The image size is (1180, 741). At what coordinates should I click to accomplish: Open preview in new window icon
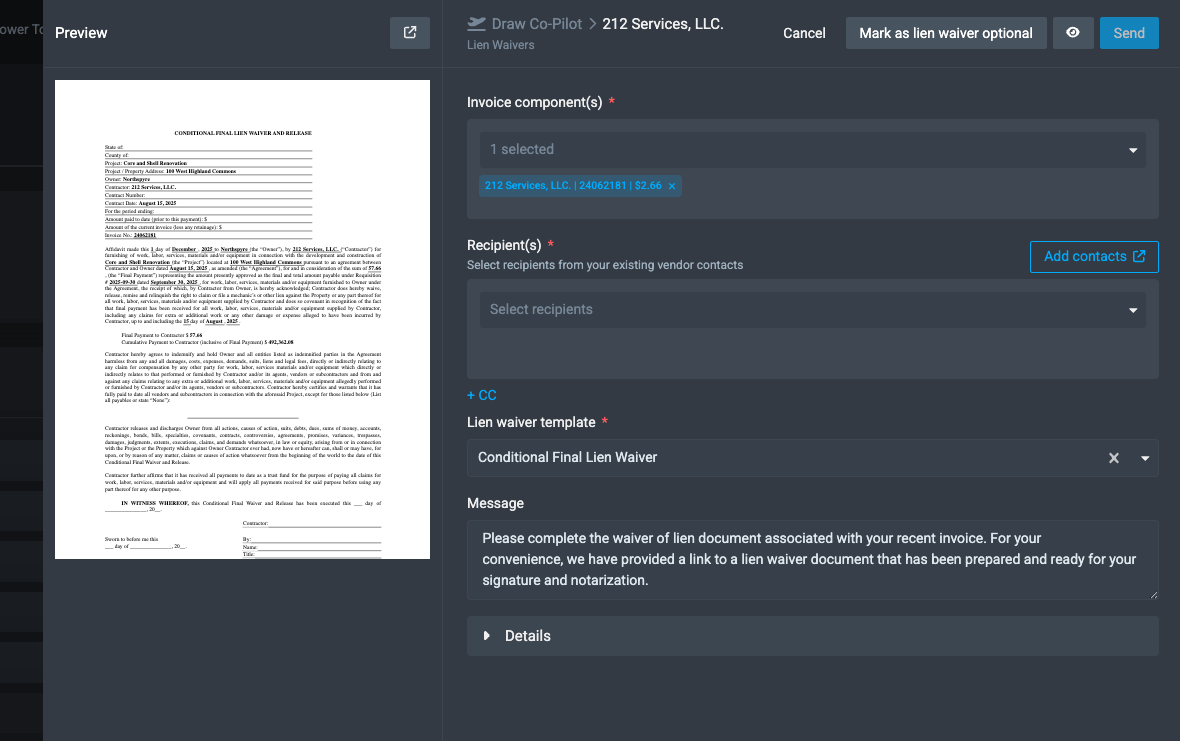click(409, 32)
